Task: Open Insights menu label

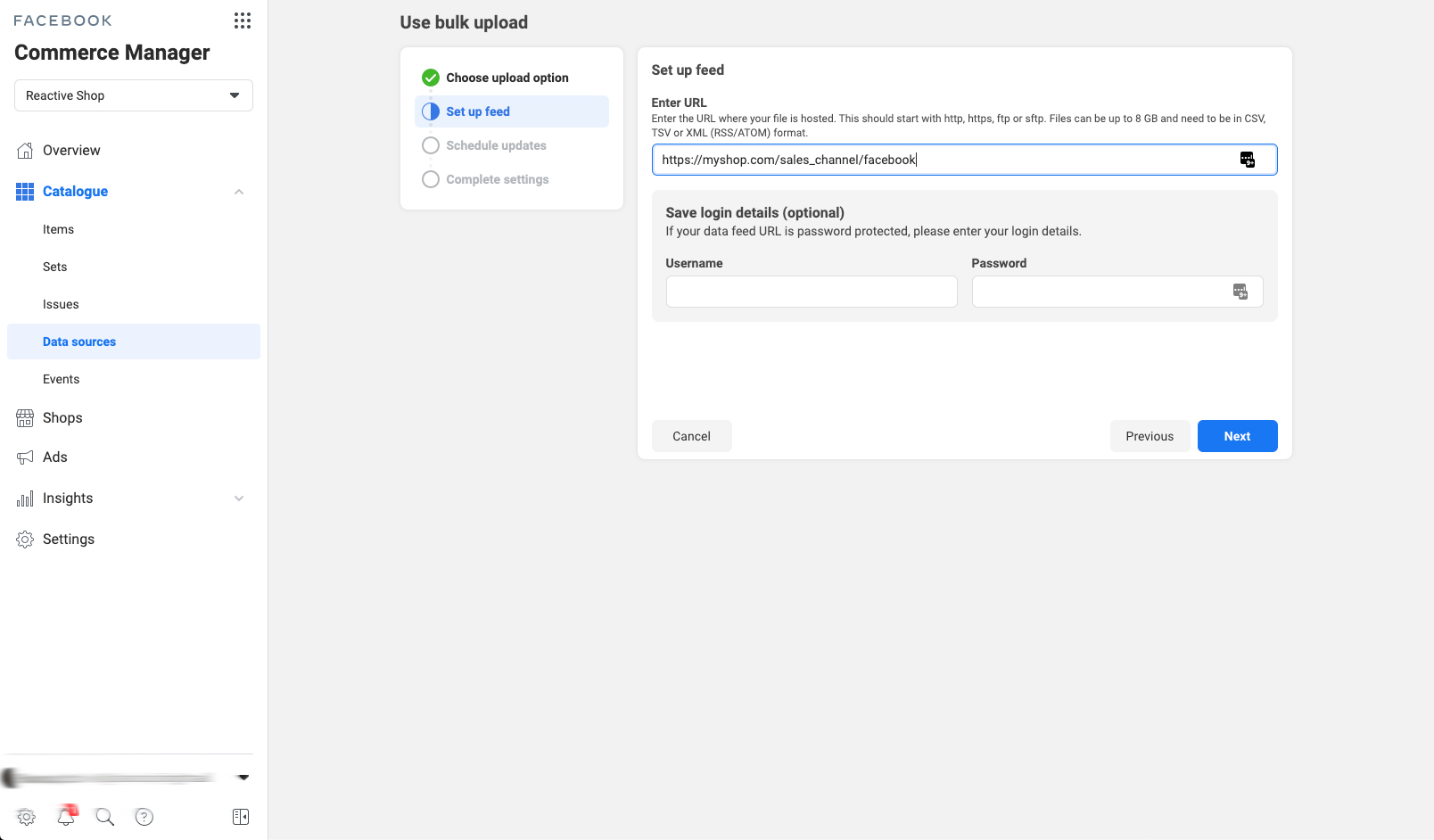Action: tap(68, 498)
